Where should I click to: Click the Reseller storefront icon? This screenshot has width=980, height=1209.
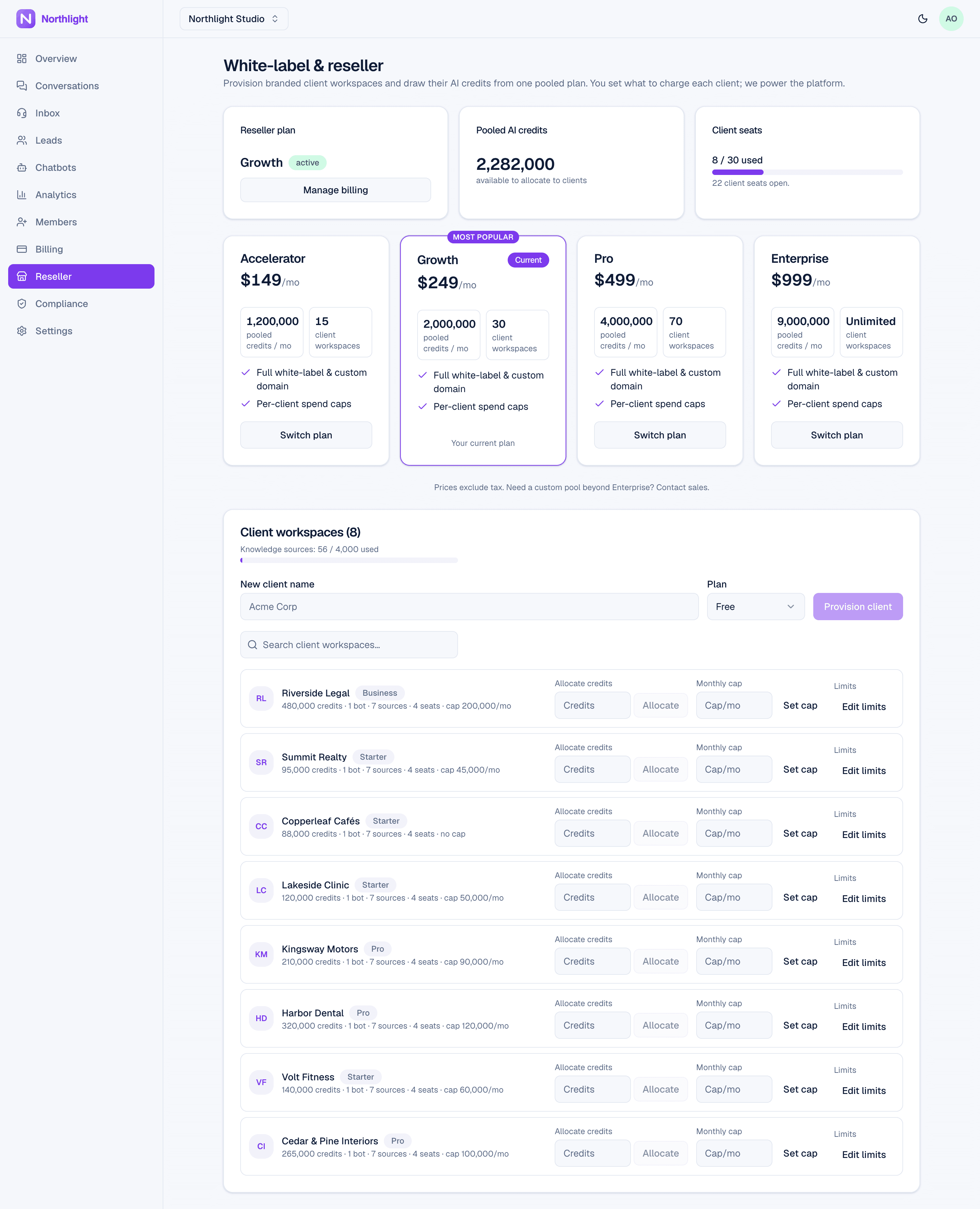coord(22,276)
